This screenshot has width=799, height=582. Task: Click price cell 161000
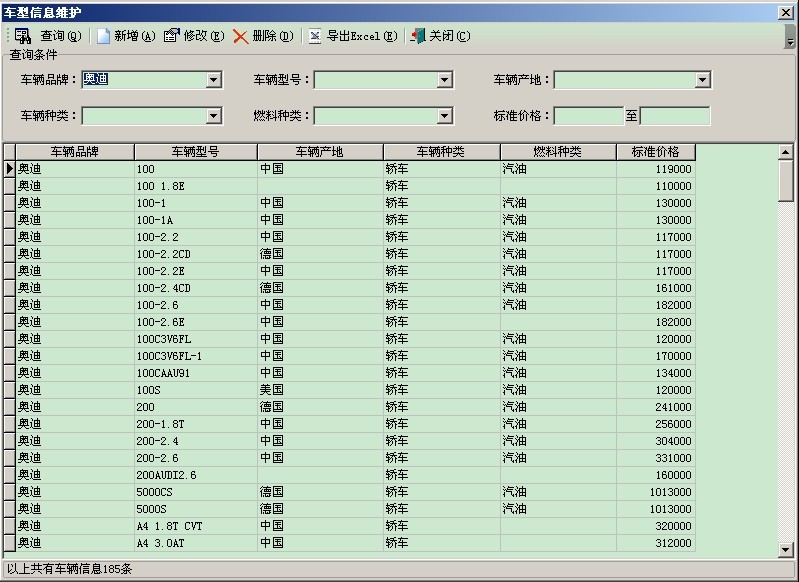click(656, 288)
